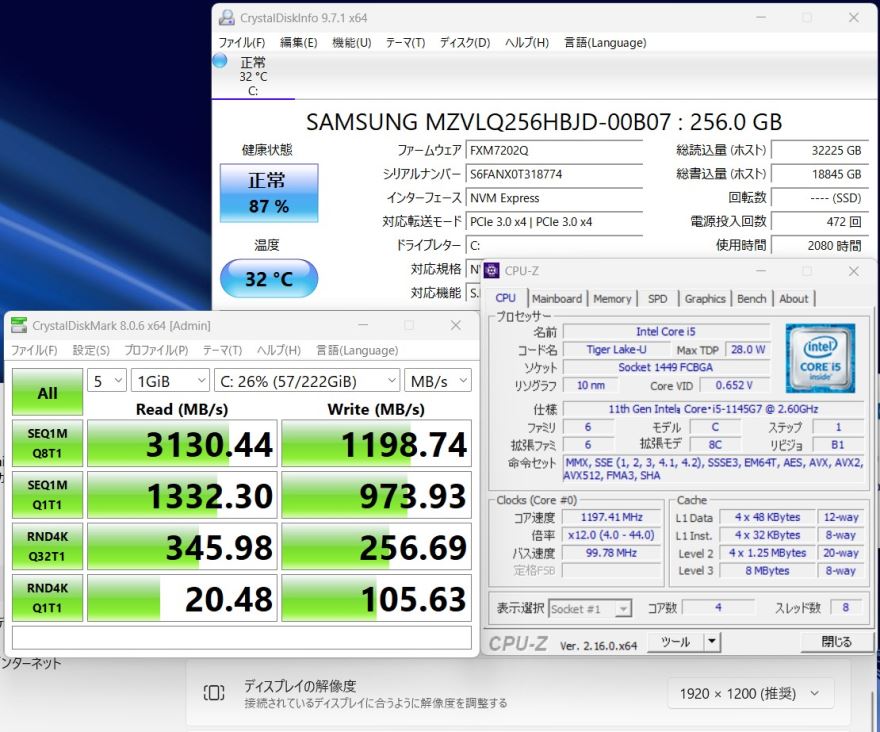Maximize the CrystalDiskInfo window

click(806, 18)
